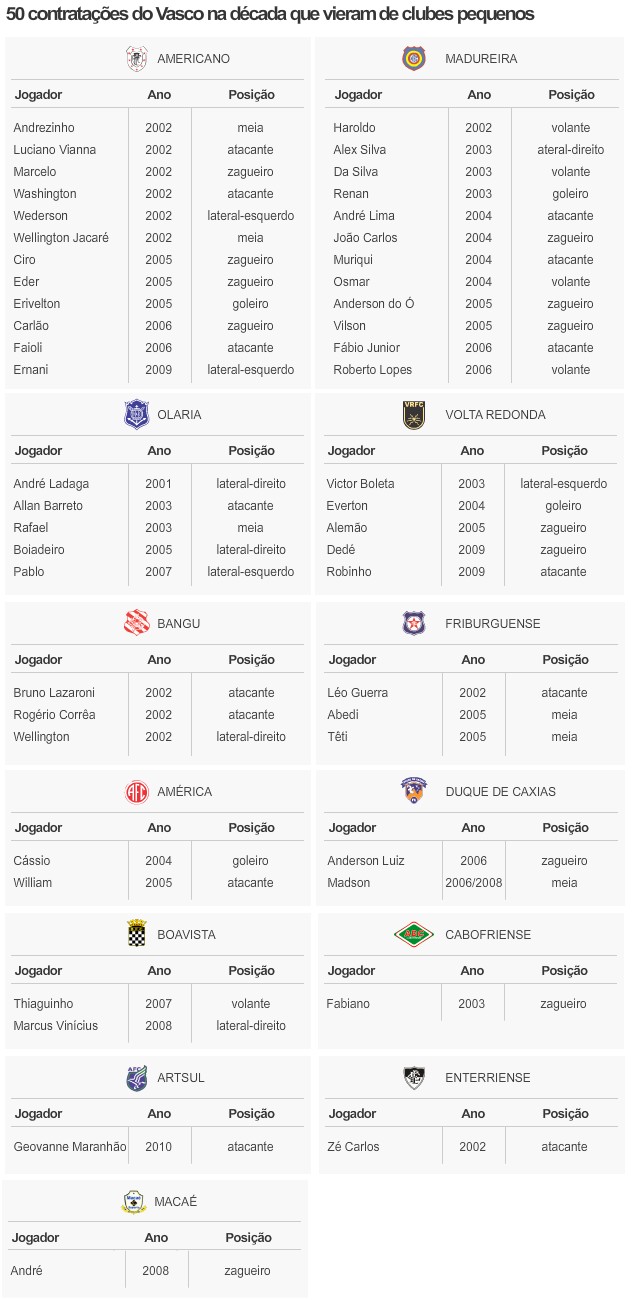Click the Cabofriense diamond logo
This screenshot has width=634, height=1300.
(x=412, y=935)
